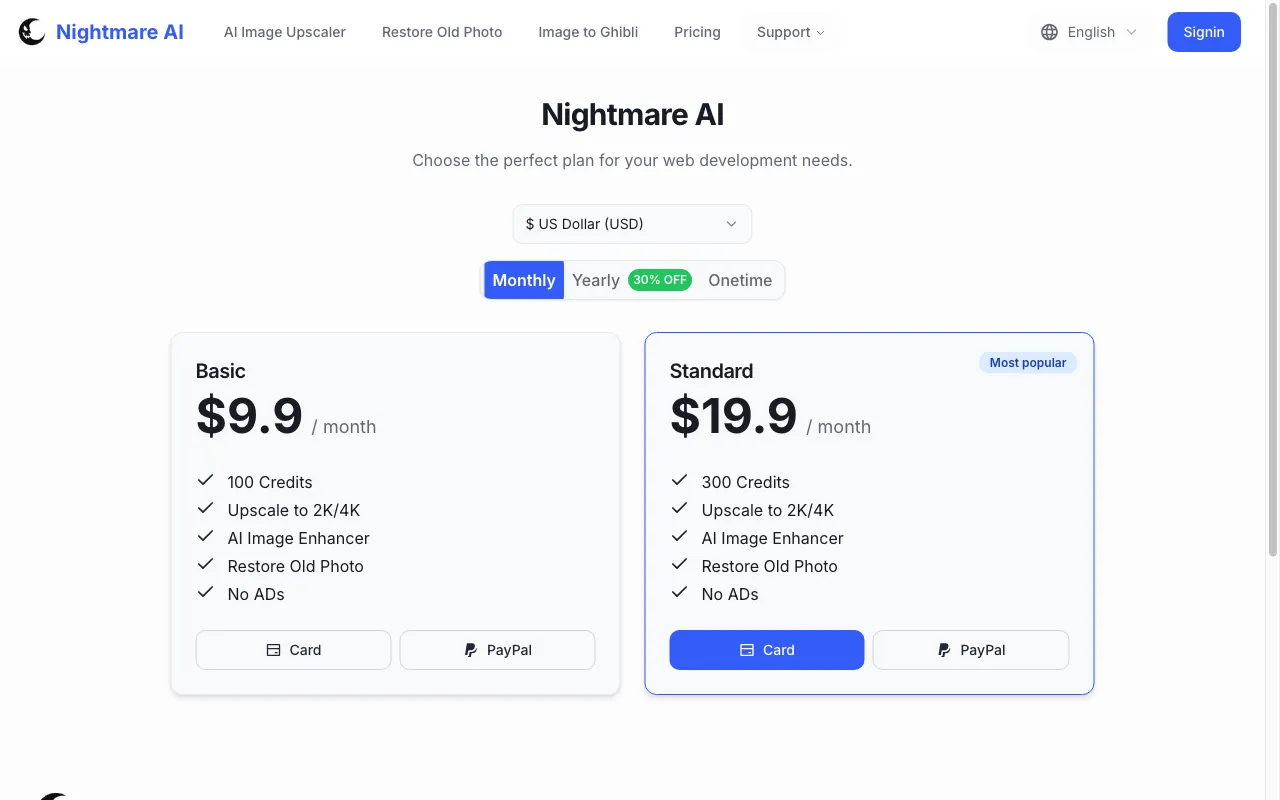This screenshot has height=800, width=1280.
Task: Click the PayPal icon in Basic plan
Action: click(x=471, y=650)
